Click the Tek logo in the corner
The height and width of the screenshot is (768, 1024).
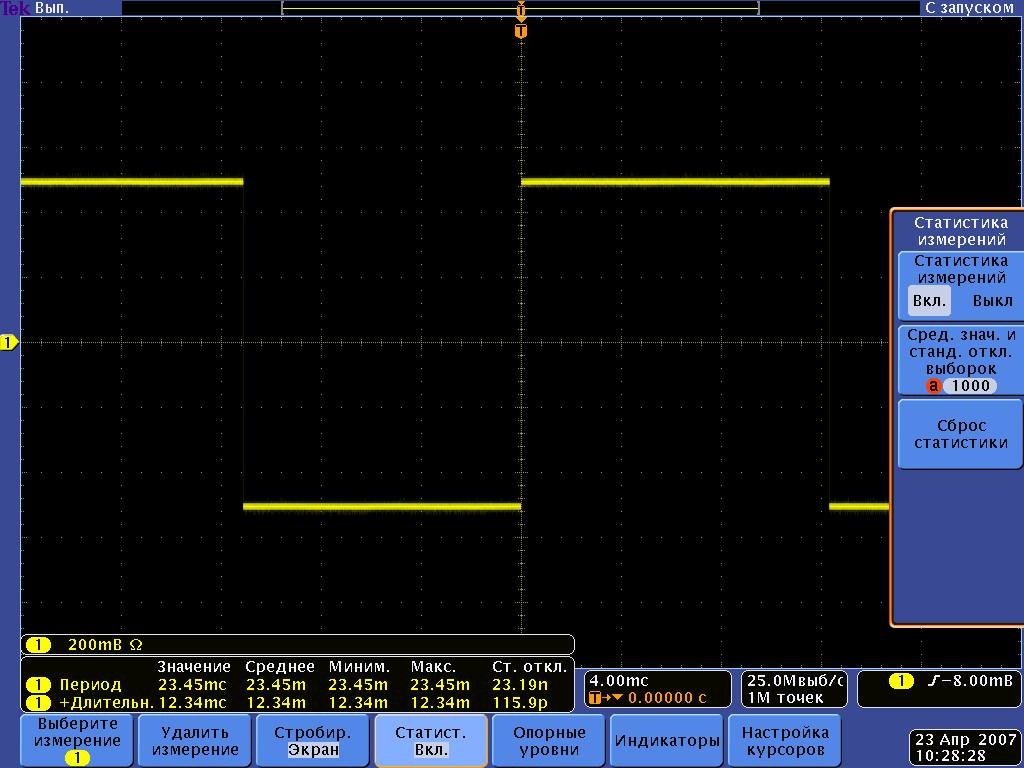[x=15, y=8]
